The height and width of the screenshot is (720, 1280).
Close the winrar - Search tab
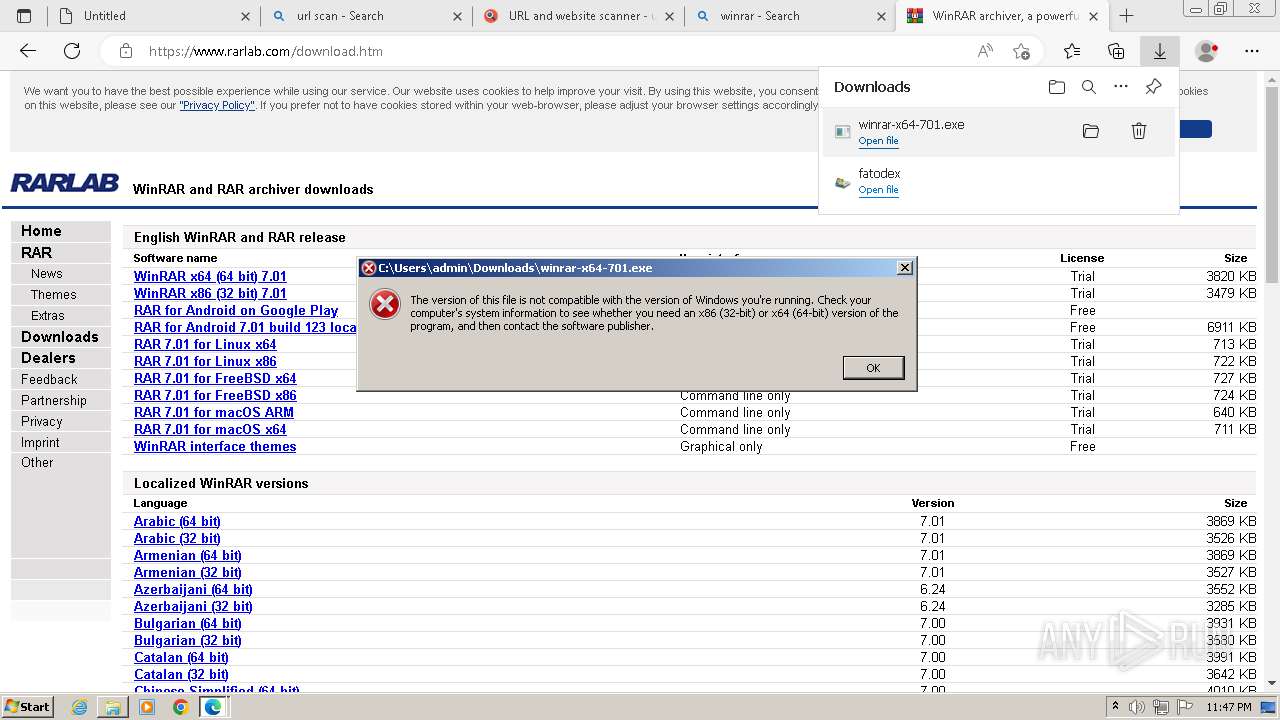(881, 16)
